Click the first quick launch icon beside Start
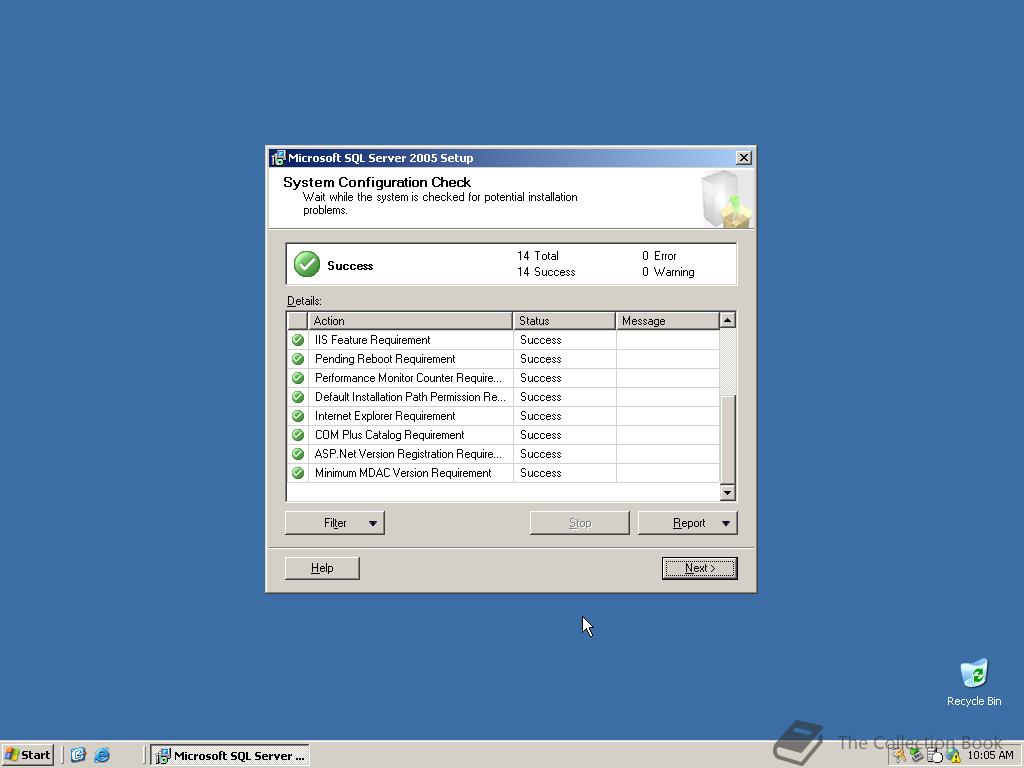1024x768 pixels. [x=78, y=755]
